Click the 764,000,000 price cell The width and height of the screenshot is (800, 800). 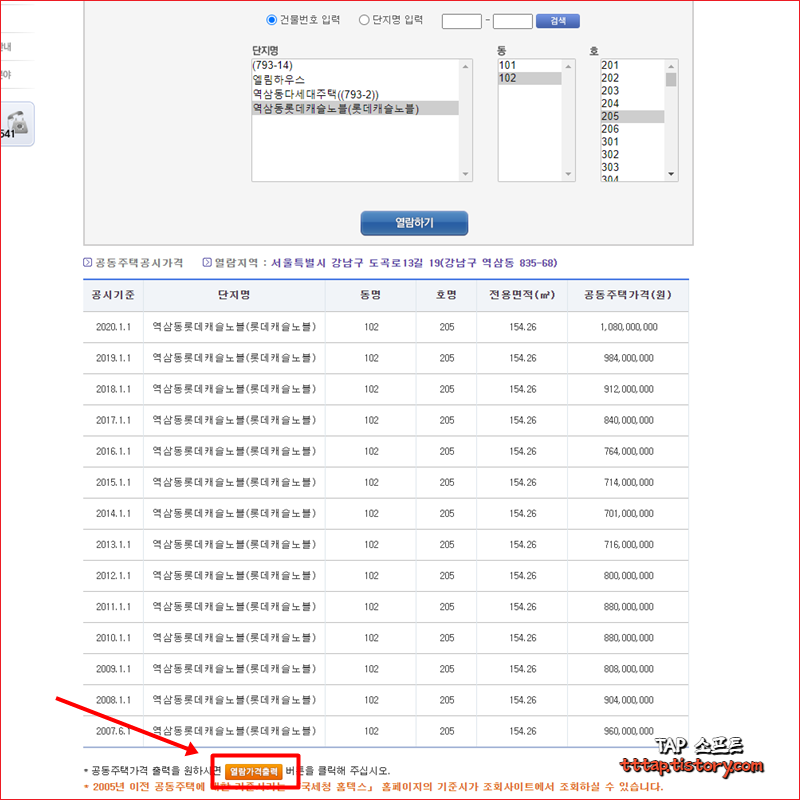pyautogui.click(x=628, y=452)
